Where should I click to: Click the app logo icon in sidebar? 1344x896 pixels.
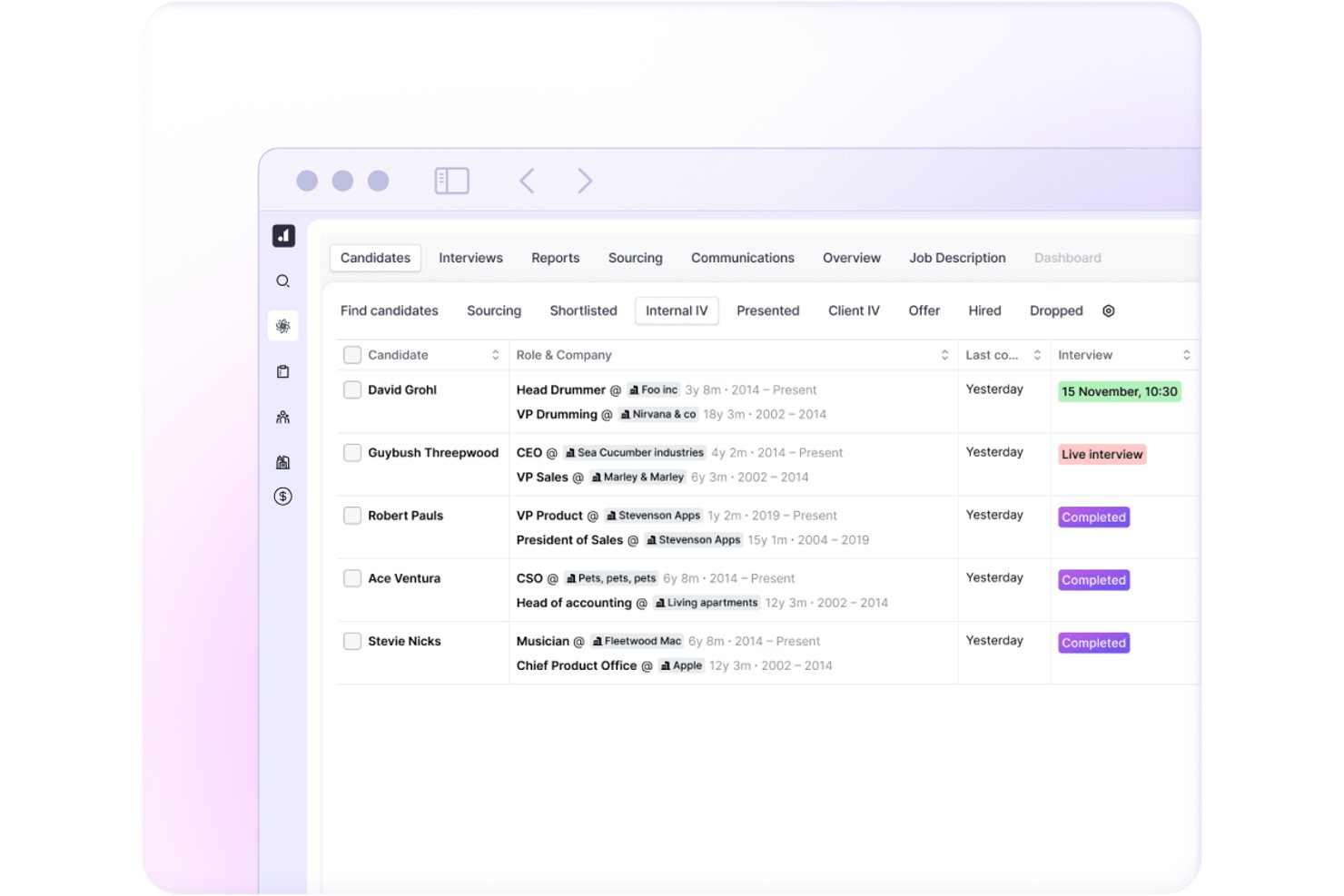tap(283, 236)
